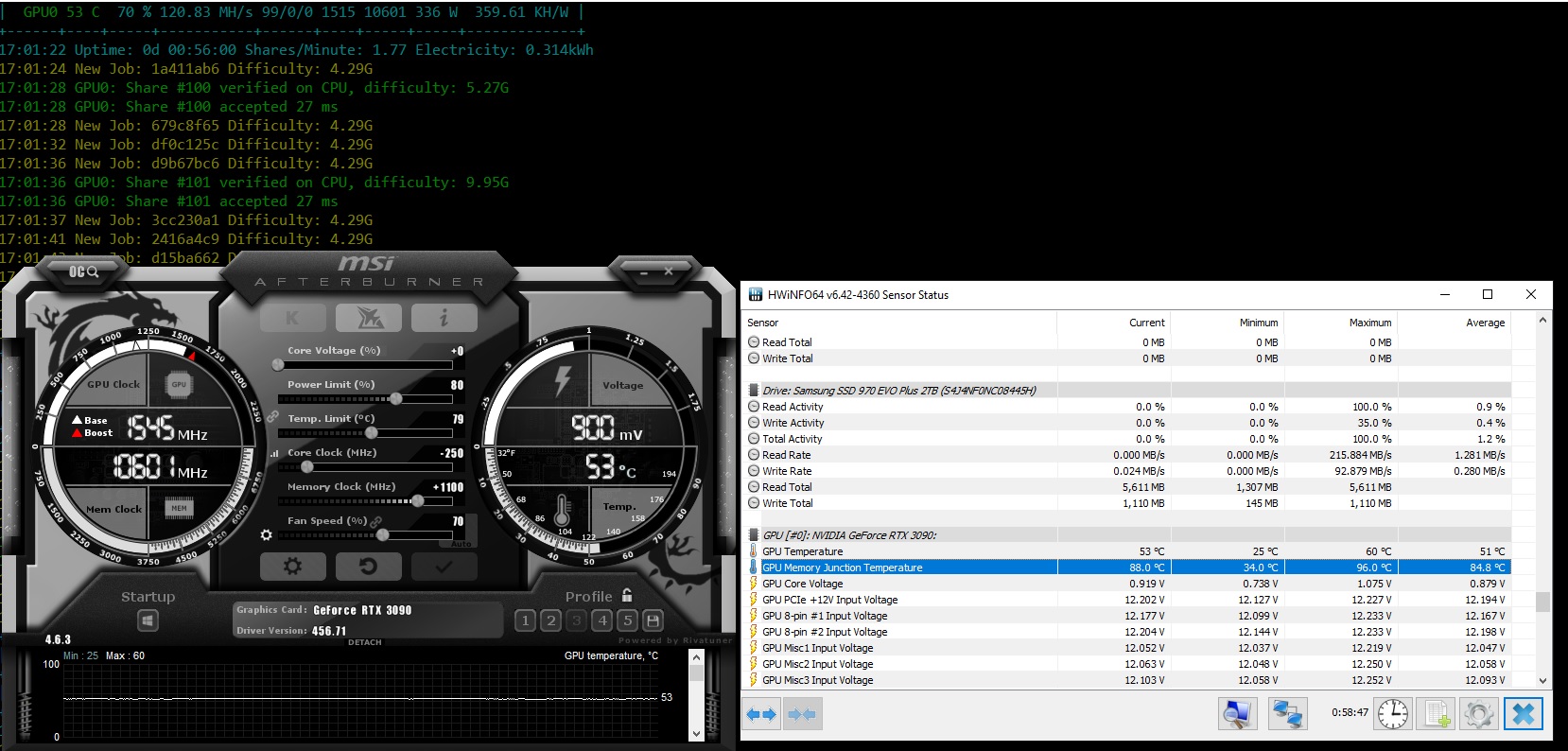The width and height of the screenshot is (1568, 751).
Task: Toggle Auto fan speed mode
Action: click(x=461, y=544)
